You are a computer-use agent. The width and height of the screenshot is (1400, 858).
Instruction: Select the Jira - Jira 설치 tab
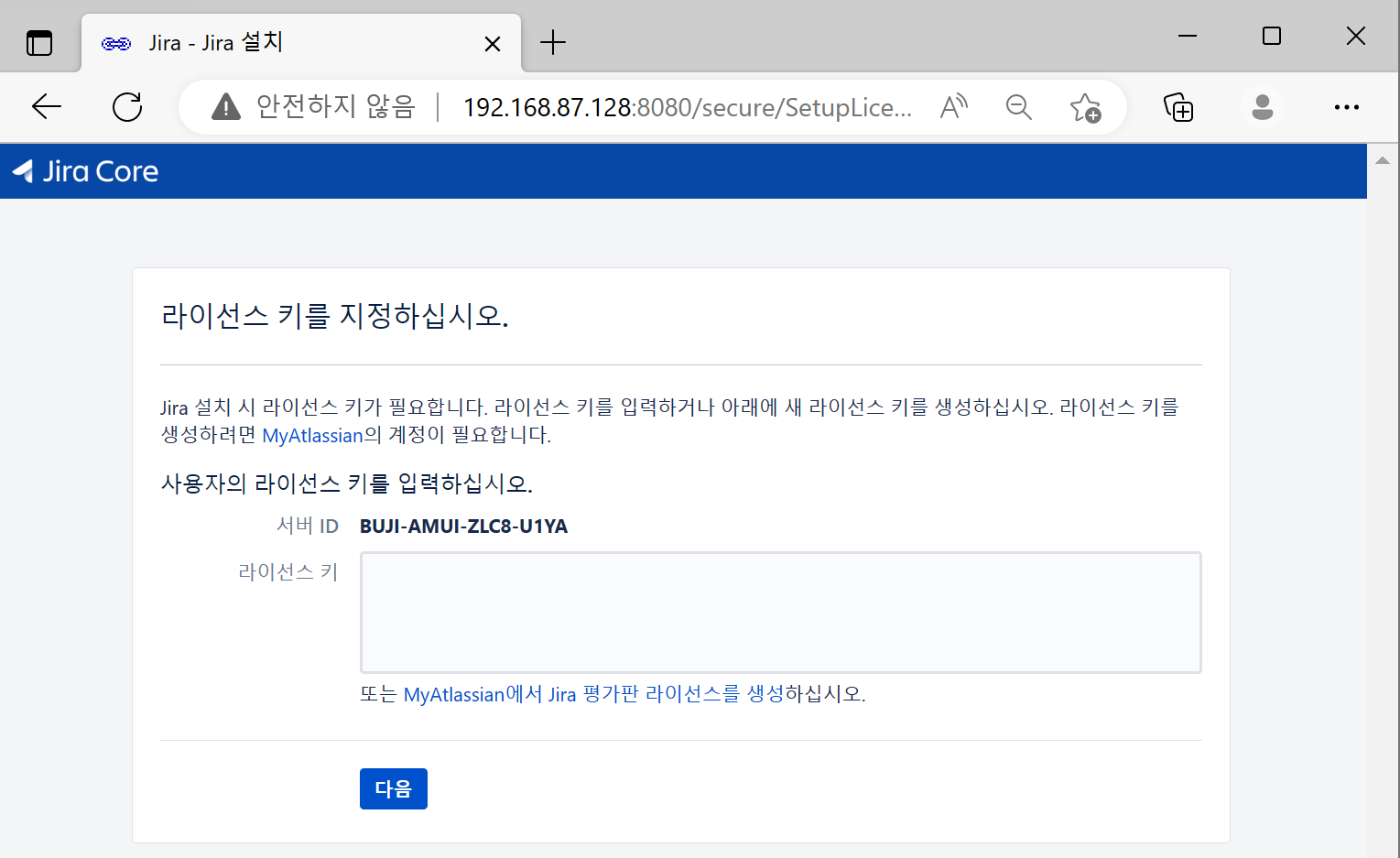(301, 42)
